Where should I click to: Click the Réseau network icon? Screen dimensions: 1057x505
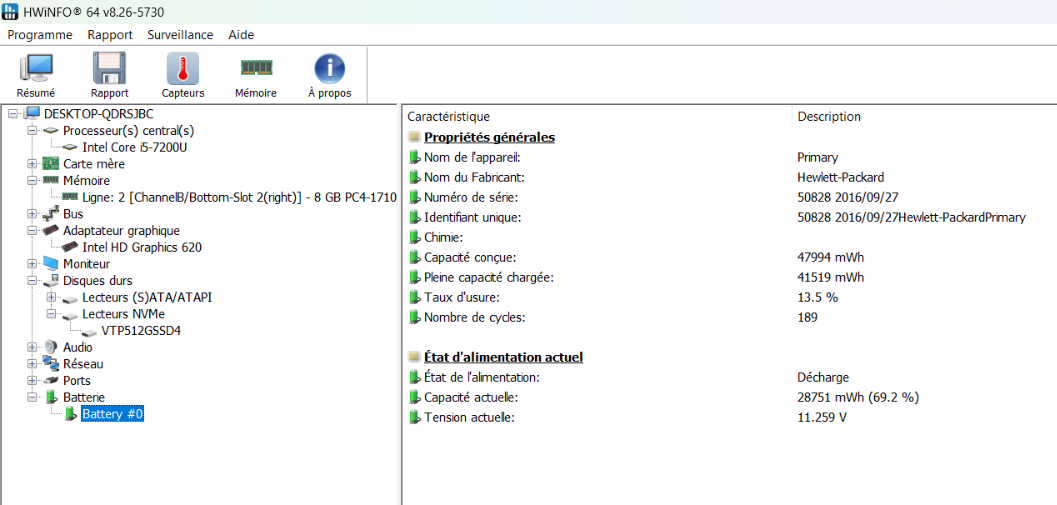coord(51,364)
